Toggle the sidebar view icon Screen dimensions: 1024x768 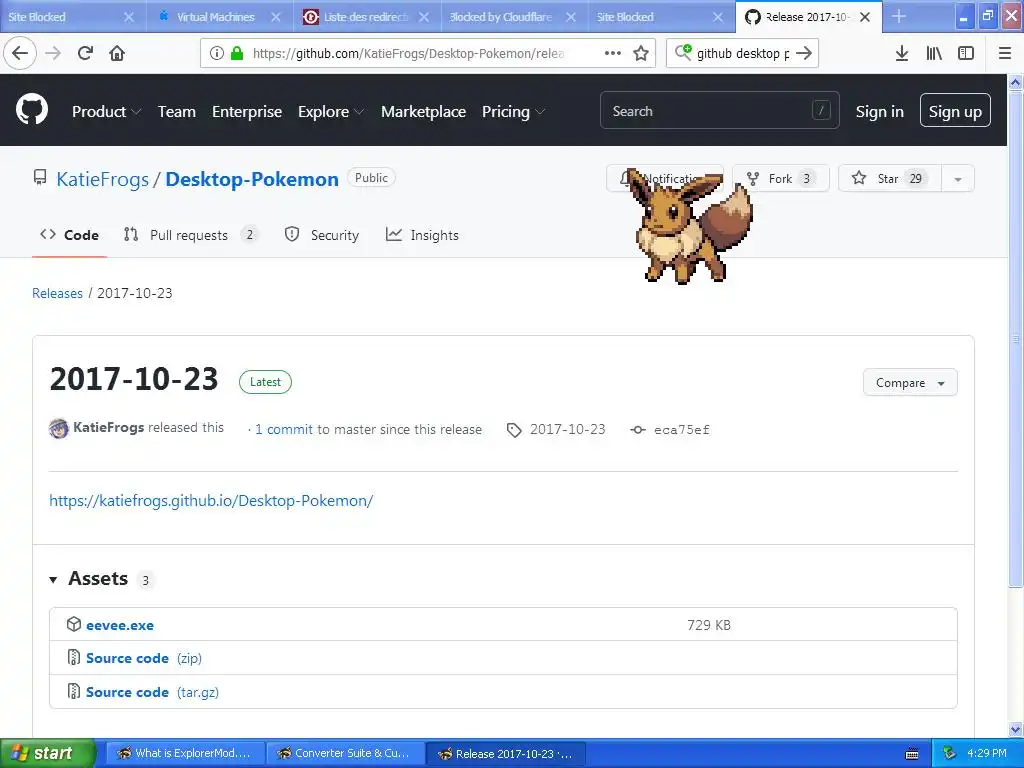coord(966,53)
